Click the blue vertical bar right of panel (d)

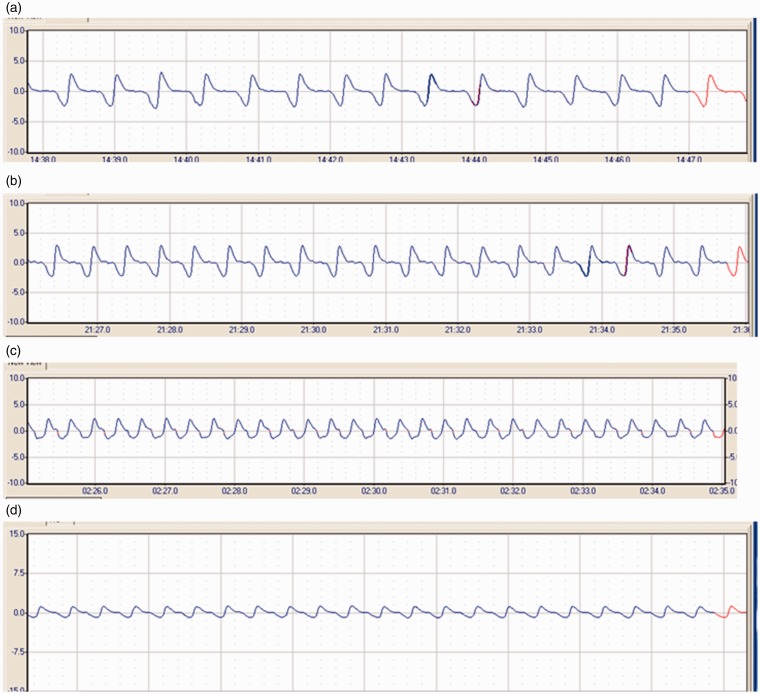click(754, 600)
